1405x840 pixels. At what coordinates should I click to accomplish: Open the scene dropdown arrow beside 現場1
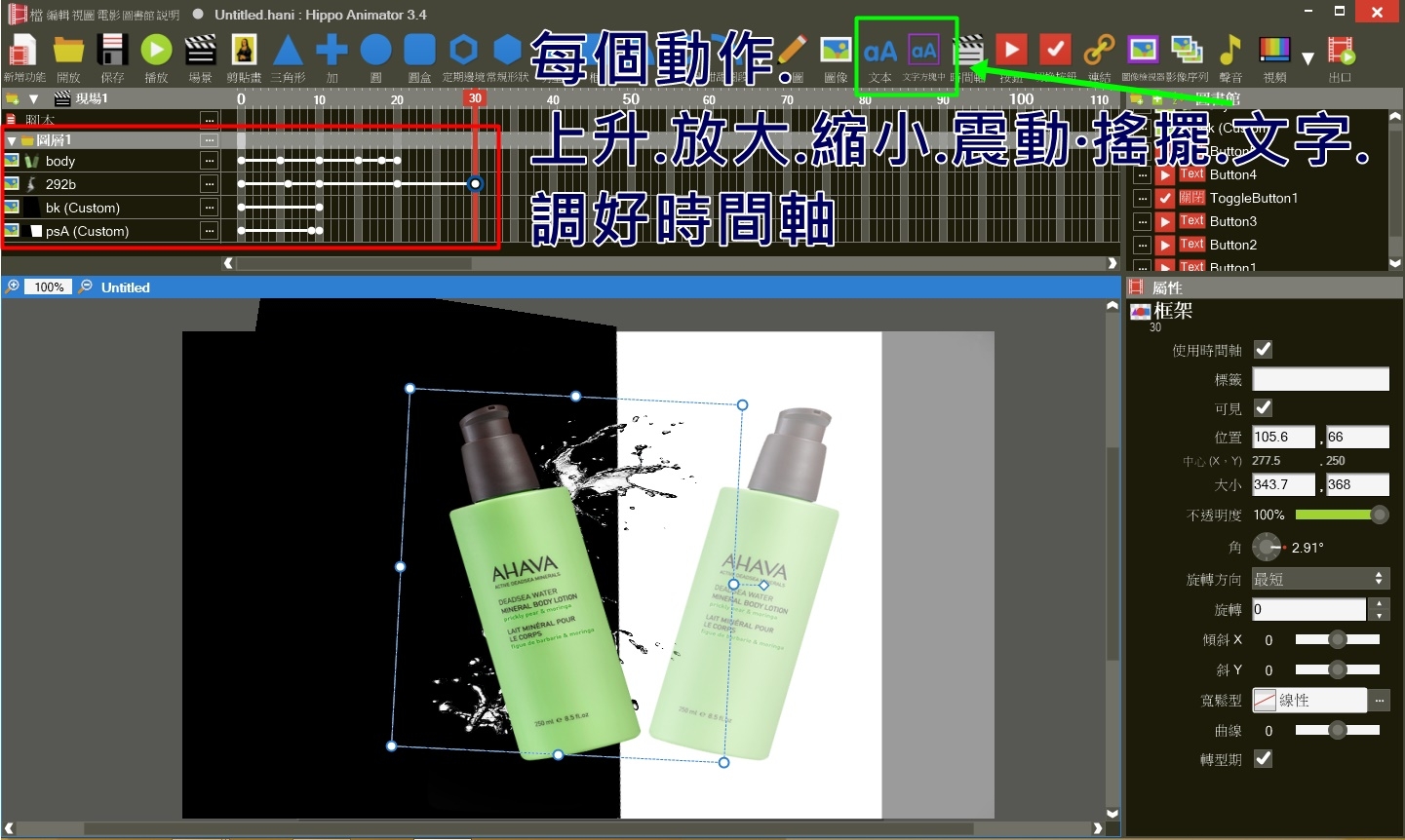pyautogui.click(x=33, y=98)
